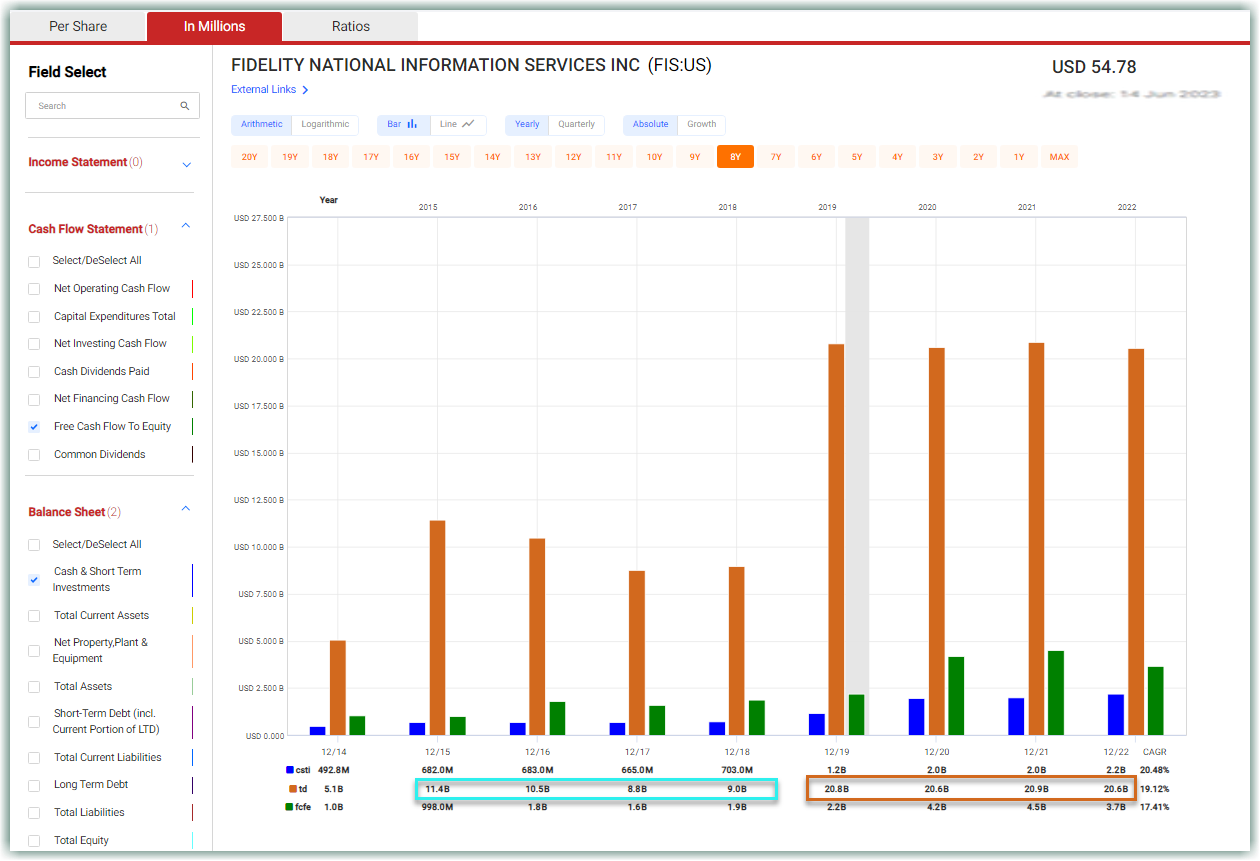Expand the Income Statement section
The height and width of the screenshot is (861, 1260).
pyautogui.click(x=186, y=164)
